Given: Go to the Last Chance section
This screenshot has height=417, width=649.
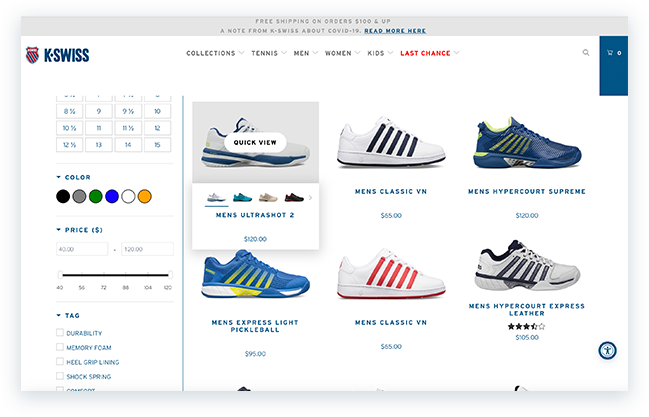Looking at the screenshot, I should (424, 53).
